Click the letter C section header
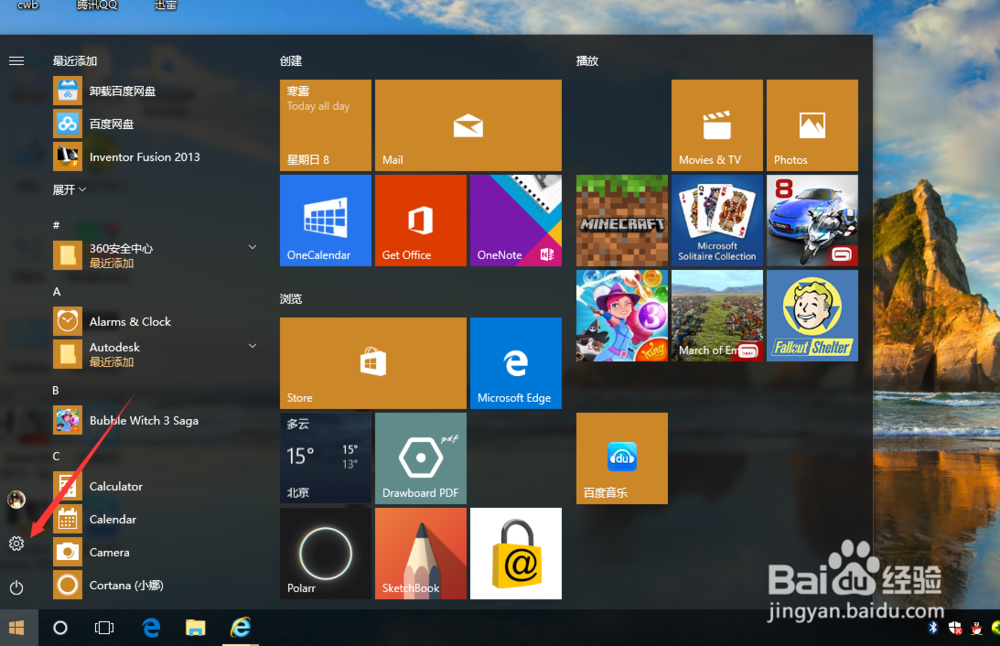This screenshot has height=646, width=1000. click(56, 456)
